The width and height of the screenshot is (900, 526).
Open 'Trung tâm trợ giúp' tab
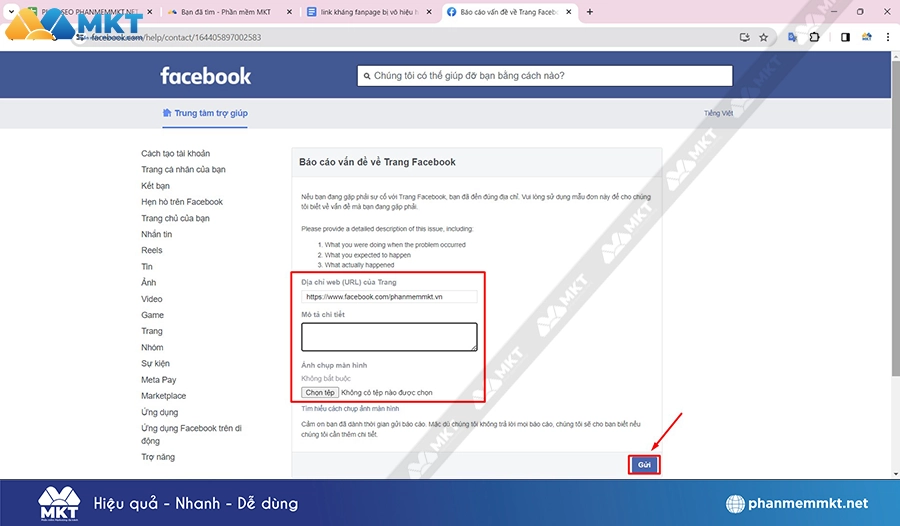(x=205, y=113)
